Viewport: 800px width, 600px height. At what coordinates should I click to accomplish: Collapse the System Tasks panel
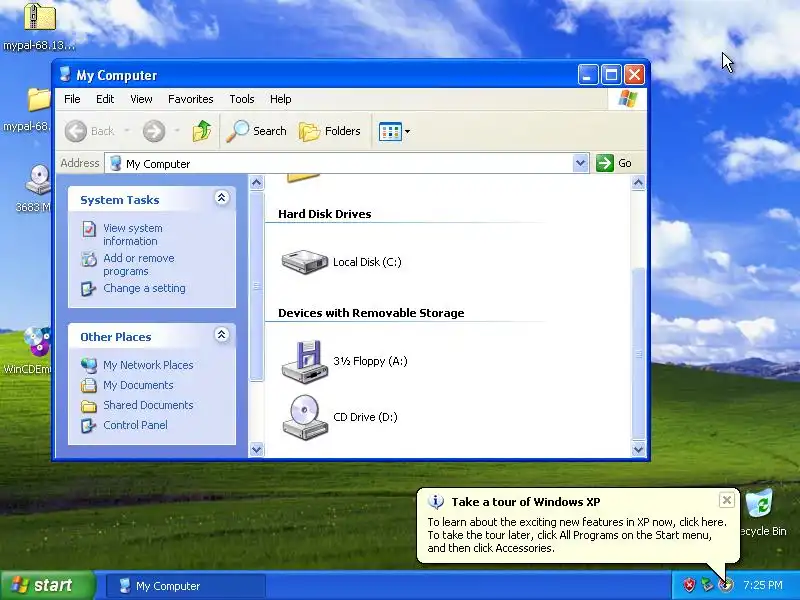coord(221,198)
